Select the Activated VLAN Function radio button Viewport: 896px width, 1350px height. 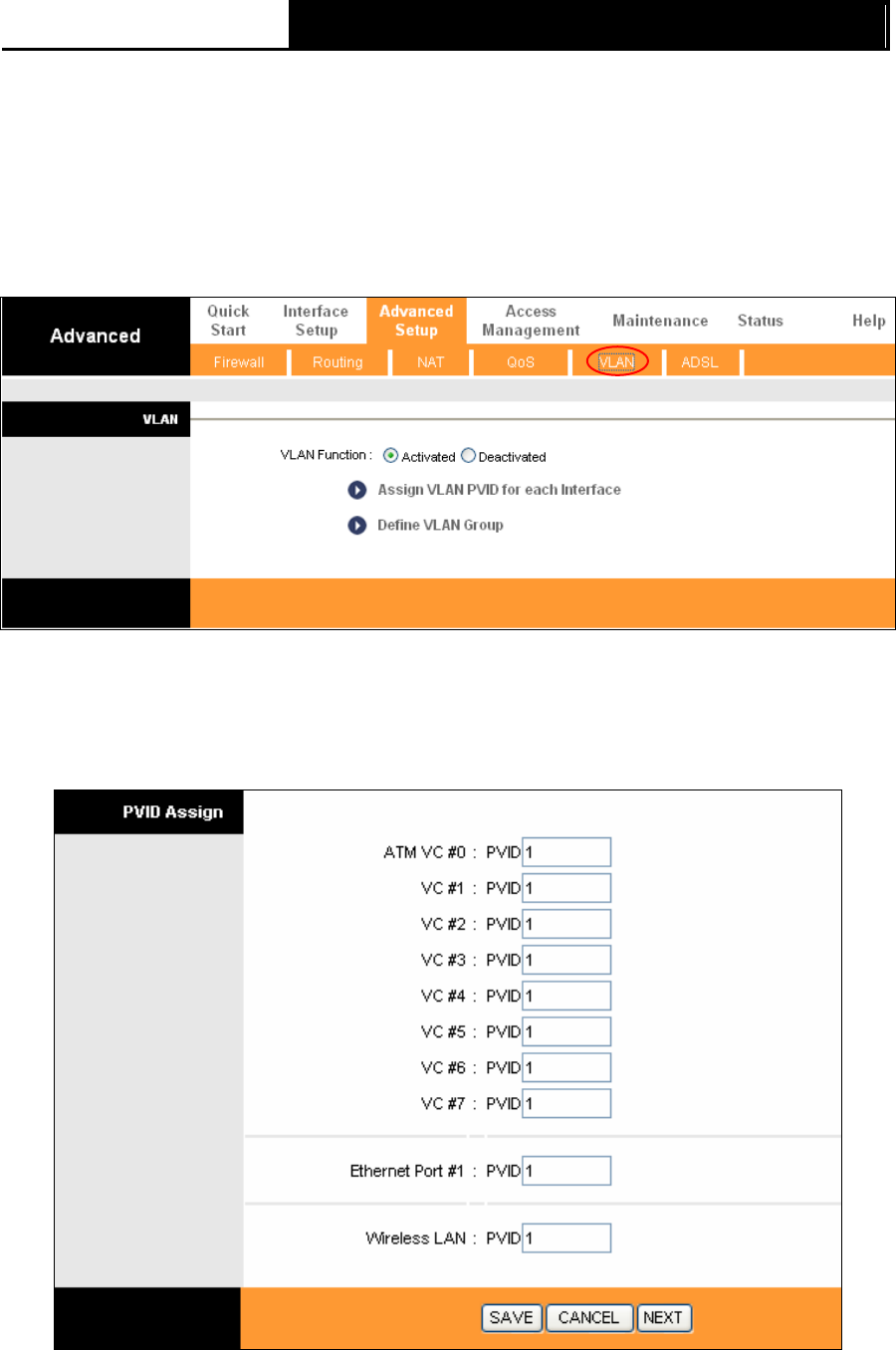[x=390, y=456]
